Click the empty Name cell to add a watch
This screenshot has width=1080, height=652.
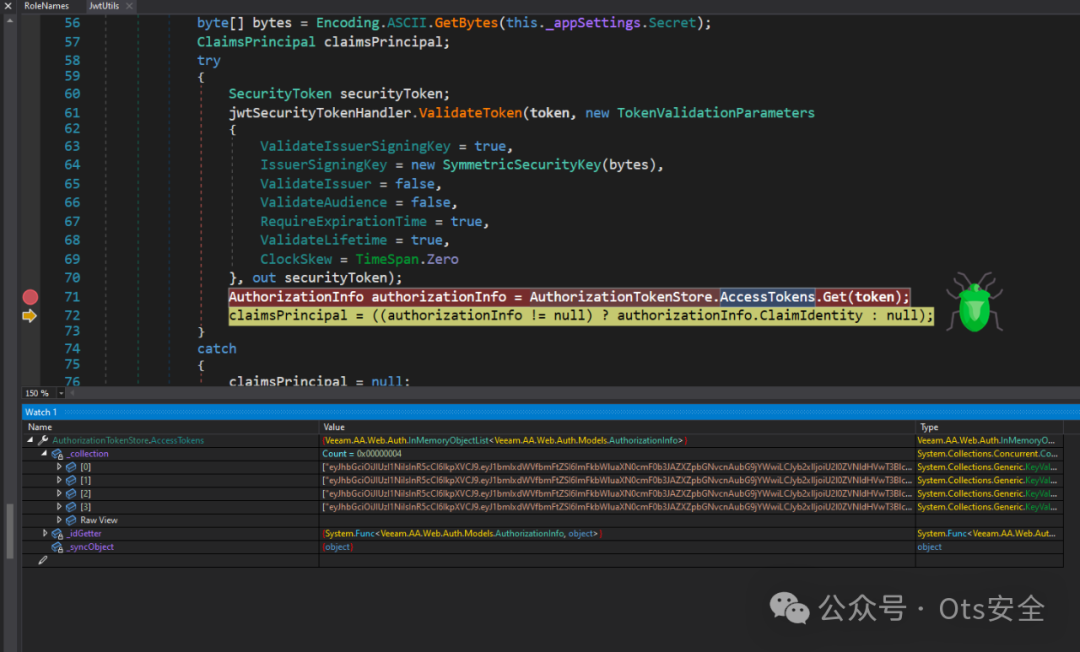pyautogui.click(x=171, y=560)
